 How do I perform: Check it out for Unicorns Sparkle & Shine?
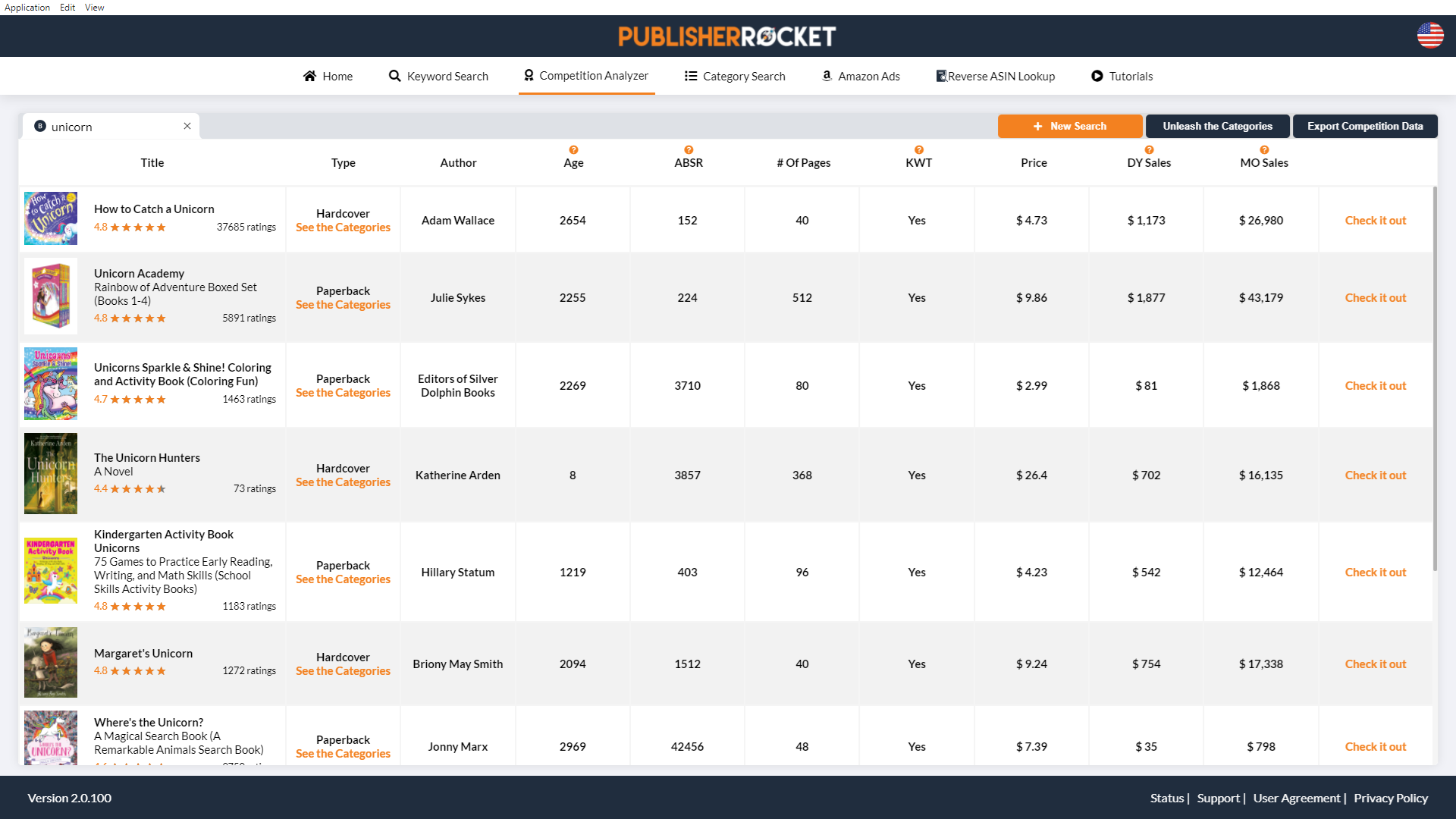pyautogui.click(x=1376, y=386)
